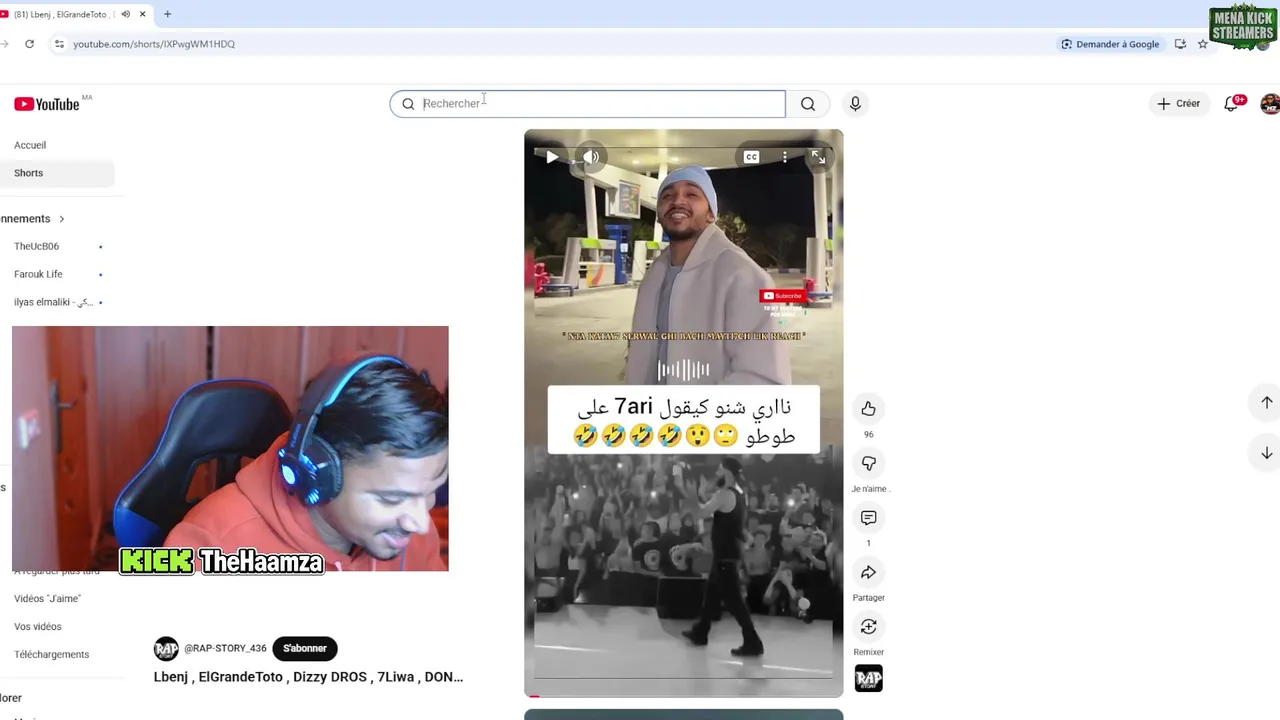Expand the Abonnements section chevron

tap(61, 219)
